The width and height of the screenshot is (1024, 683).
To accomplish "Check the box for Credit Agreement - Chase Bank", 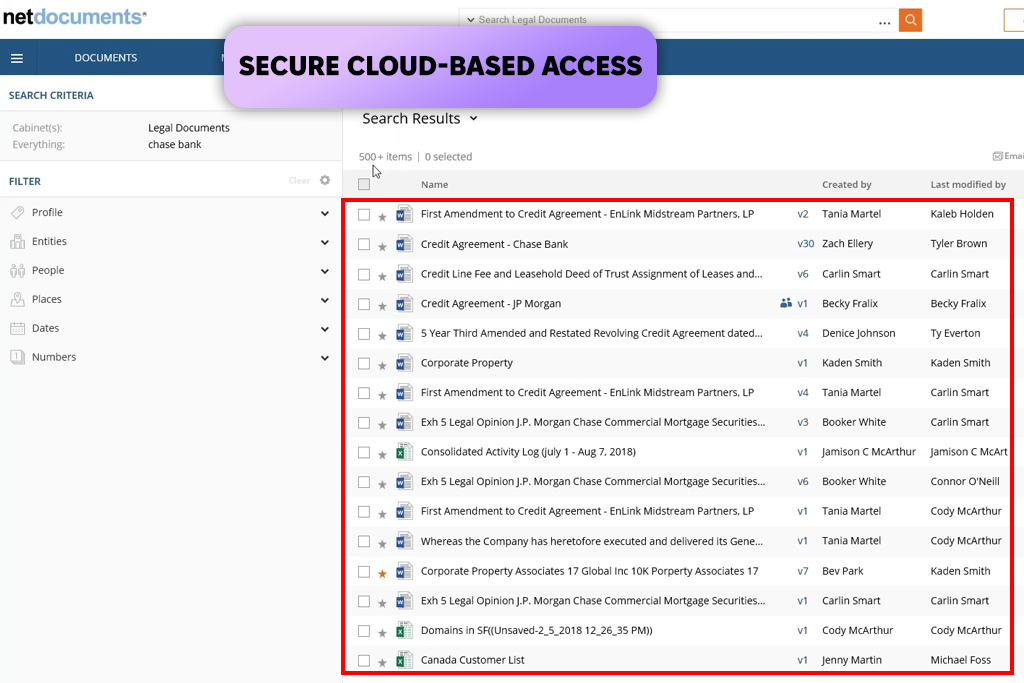I will pos(364,244).
